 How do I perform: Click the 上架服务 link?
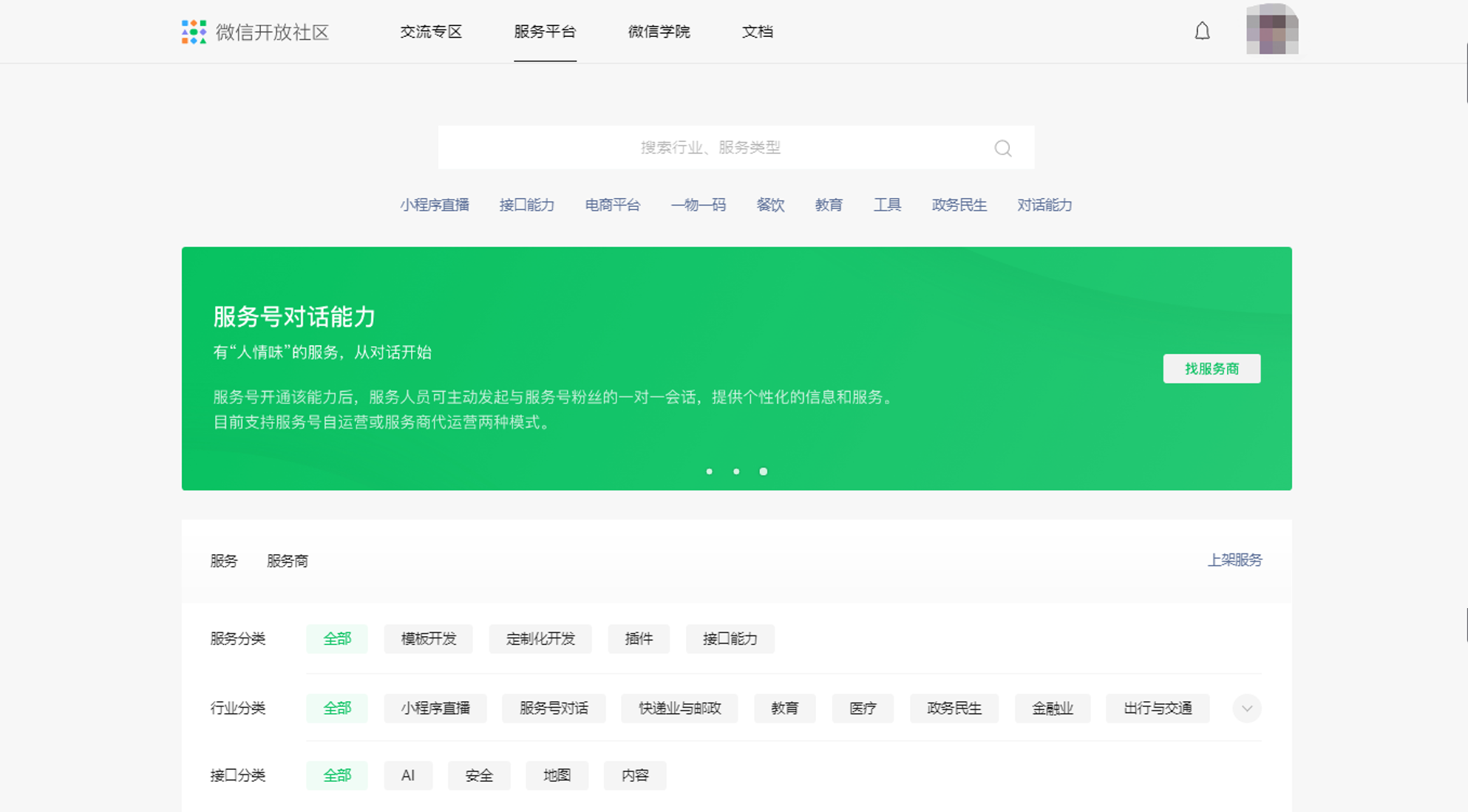(1234, 560)
